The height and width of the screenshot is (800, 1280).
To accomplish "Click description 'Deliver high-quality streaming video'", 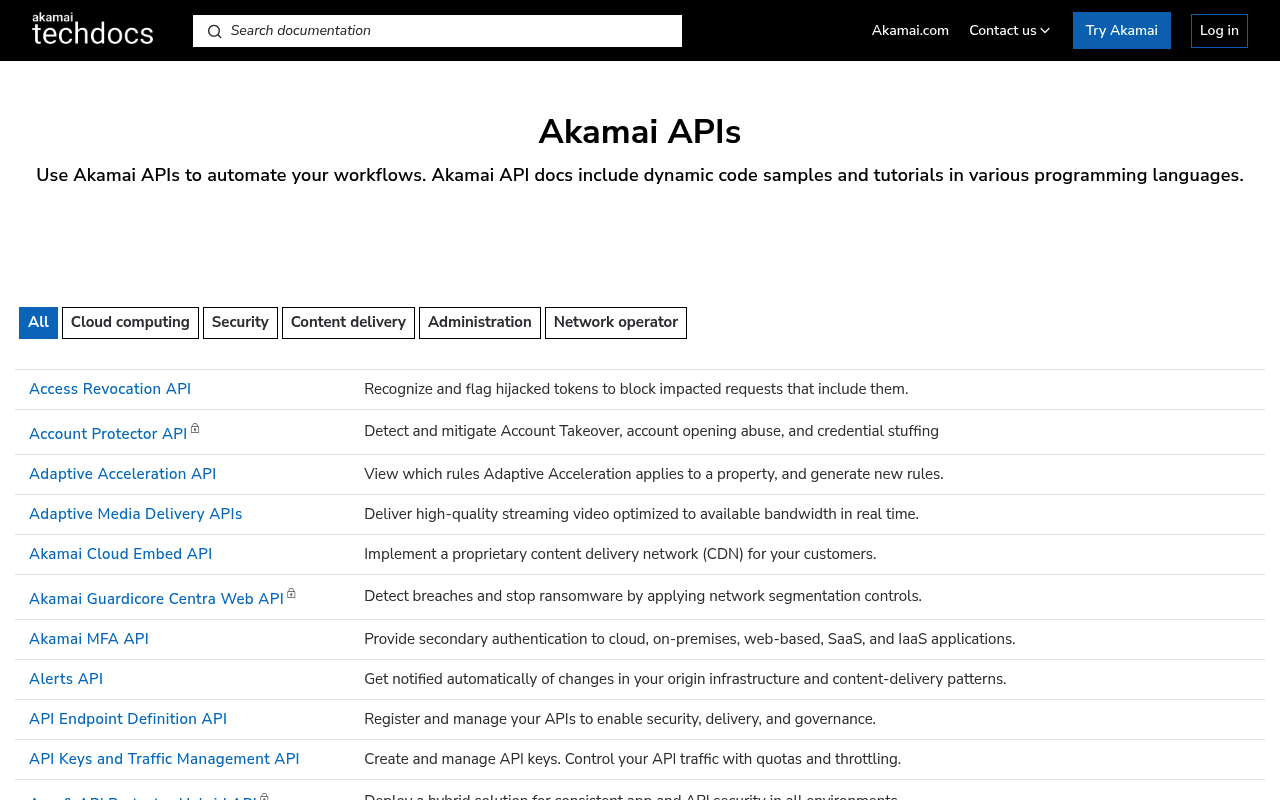I will pos(641,514).
